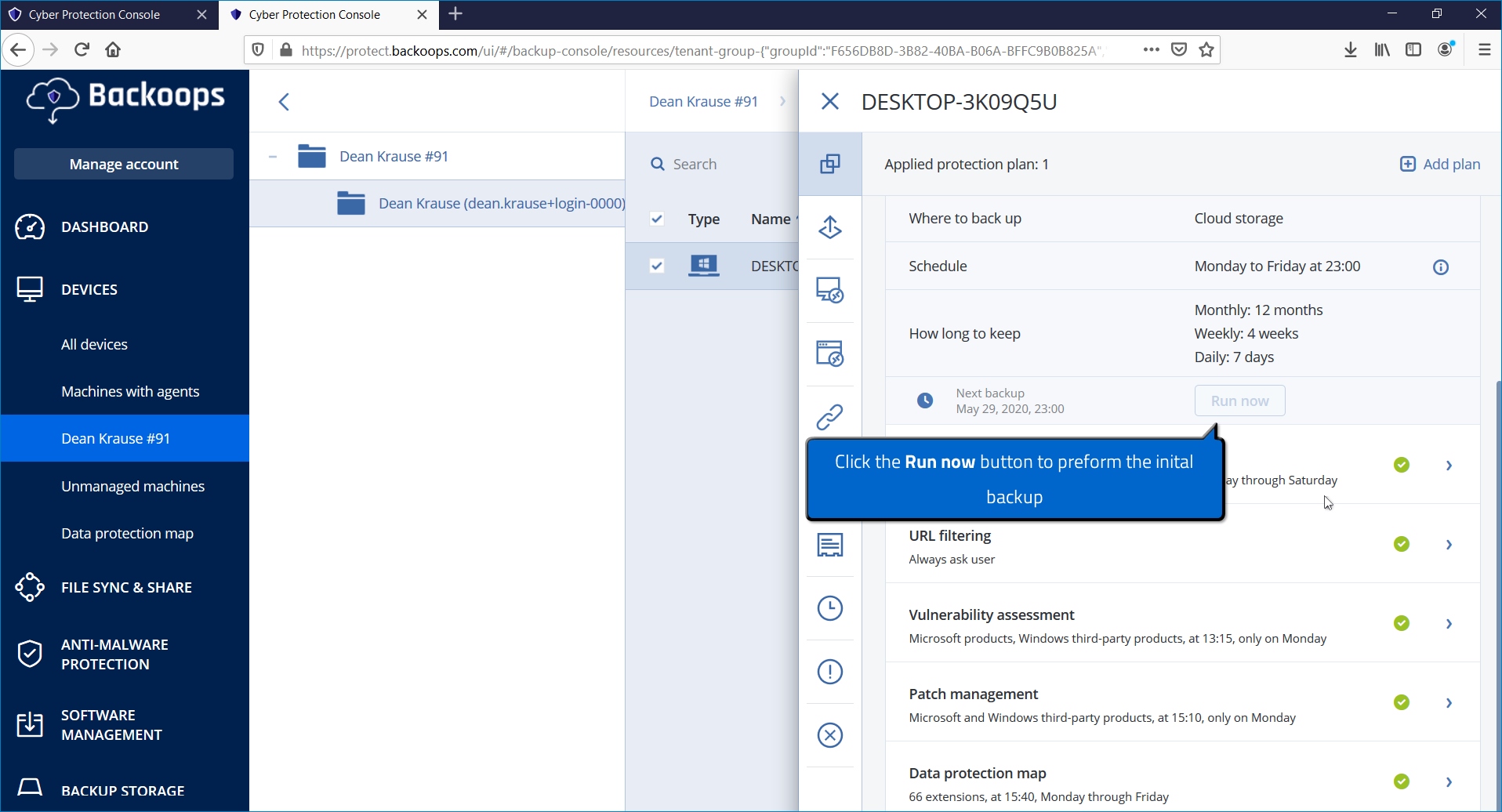Image resolution: width=1502 pixels, height=812 pixels.
Task: Click the back chevron in group pane
Action: pos(284,102)
